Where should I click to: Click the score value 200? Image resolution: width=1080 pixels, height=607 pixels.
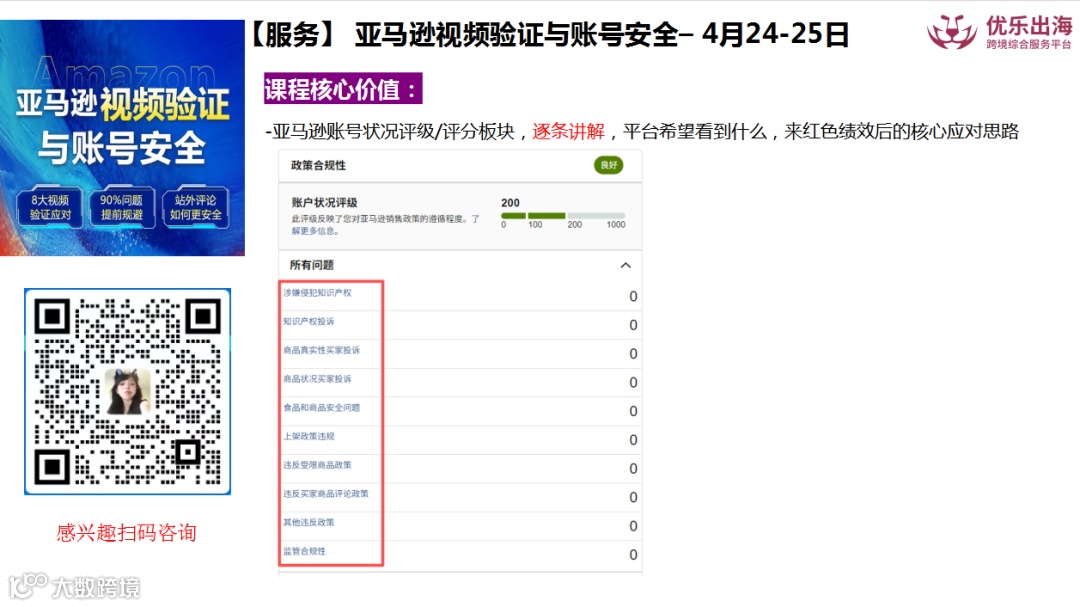pyautogui.click(x=510, y=203)
